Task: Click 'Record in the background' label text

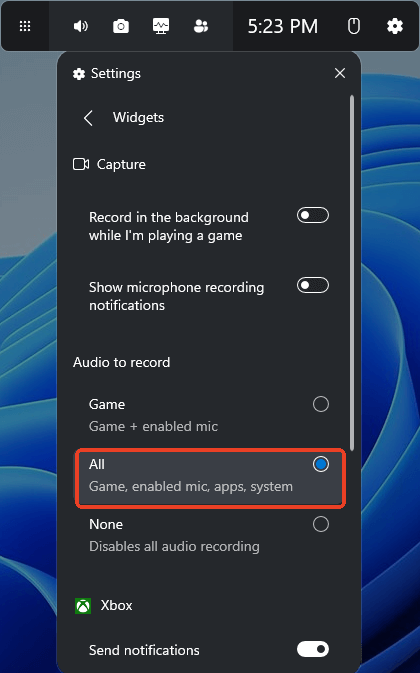Action: point(169,227)
